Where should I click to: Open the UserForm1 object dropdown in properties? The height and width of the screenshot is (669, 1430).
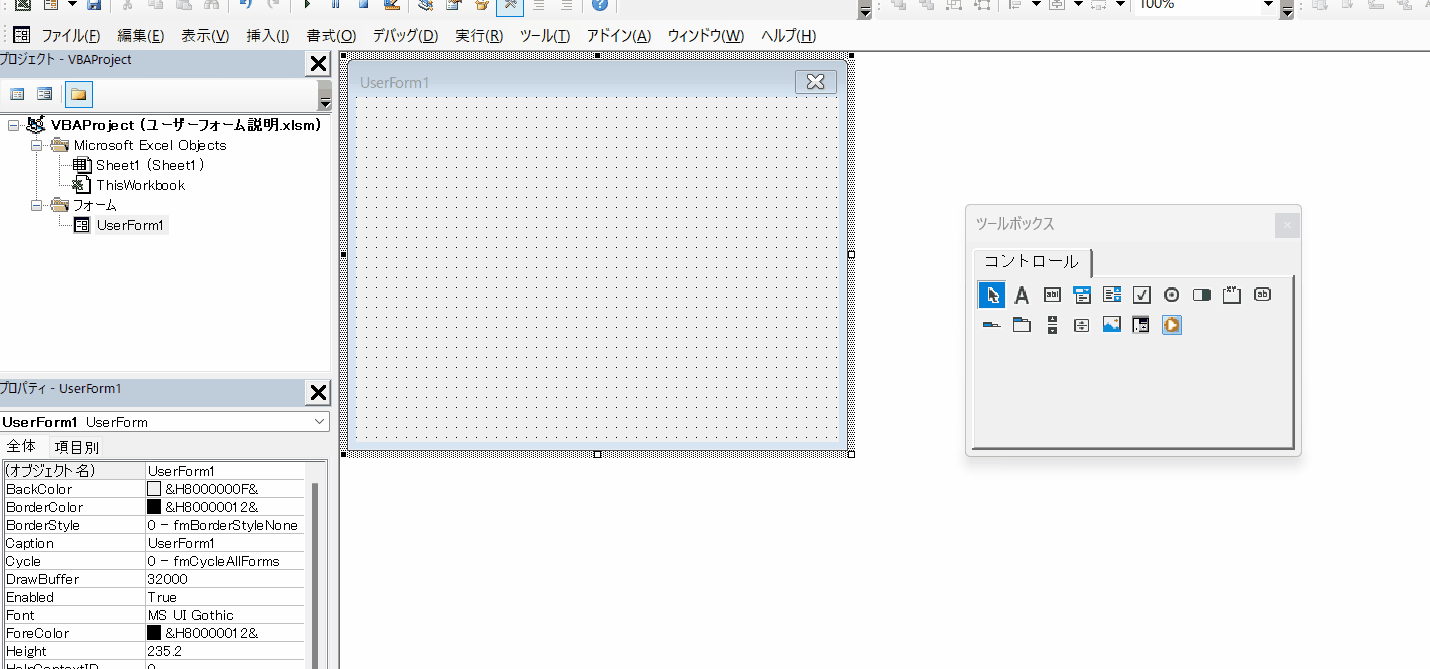click(x=320, y=422)
